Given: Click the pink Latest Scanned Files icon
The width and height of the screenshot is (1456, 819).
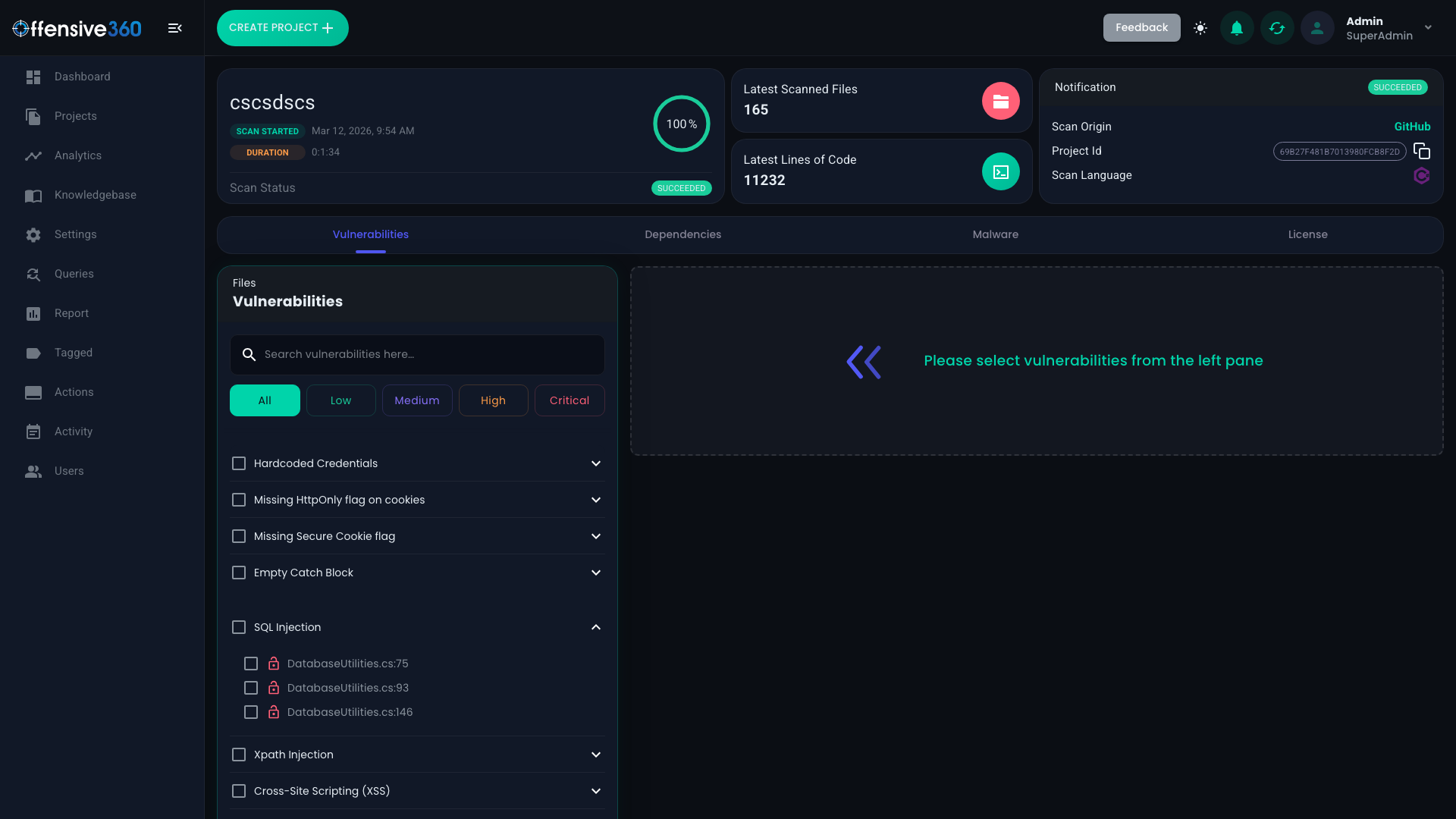Looking at the screenshot, I should 1000,101.
